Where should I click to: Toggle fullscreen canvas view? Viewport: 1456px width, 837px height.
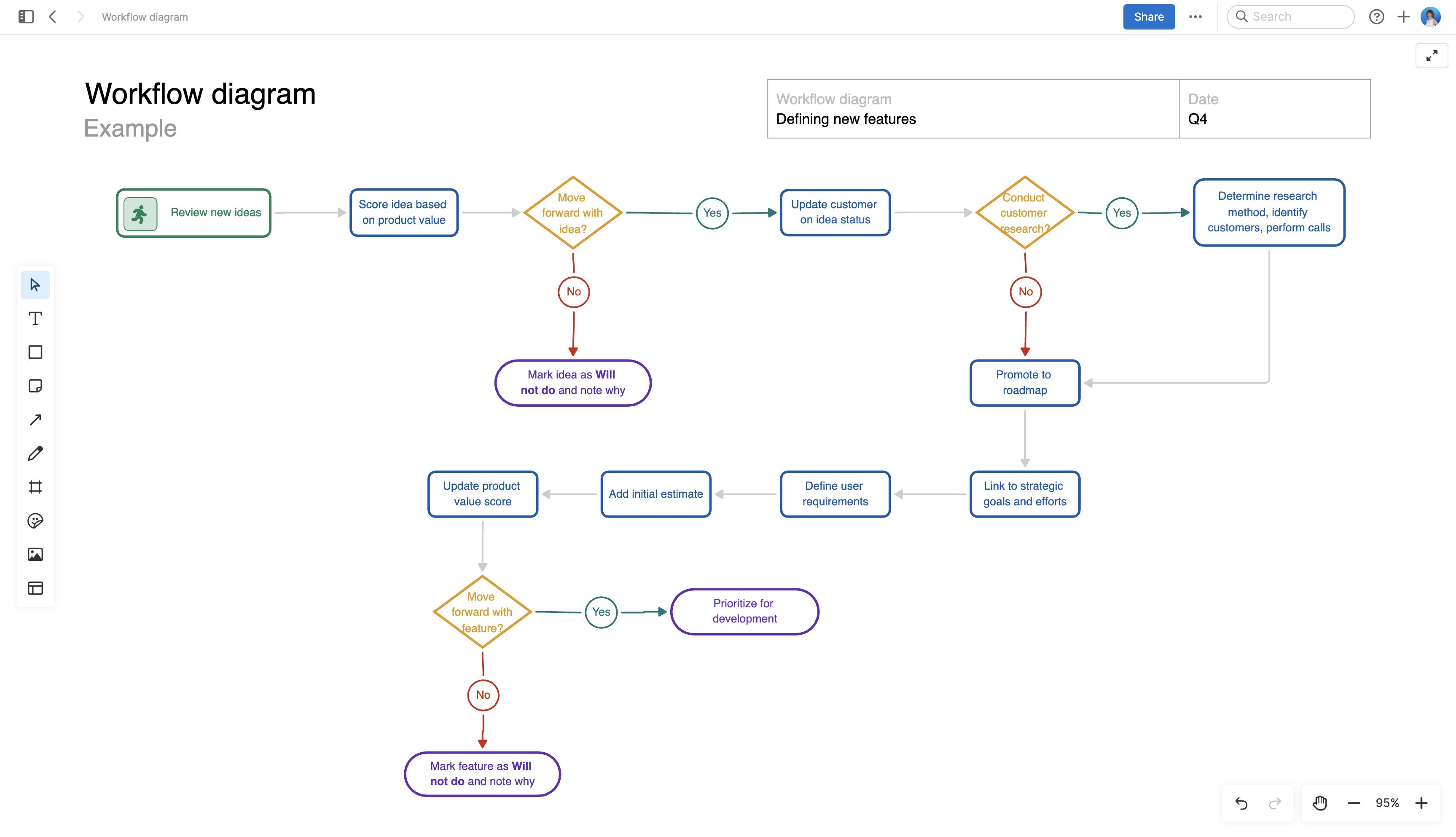1431,56
